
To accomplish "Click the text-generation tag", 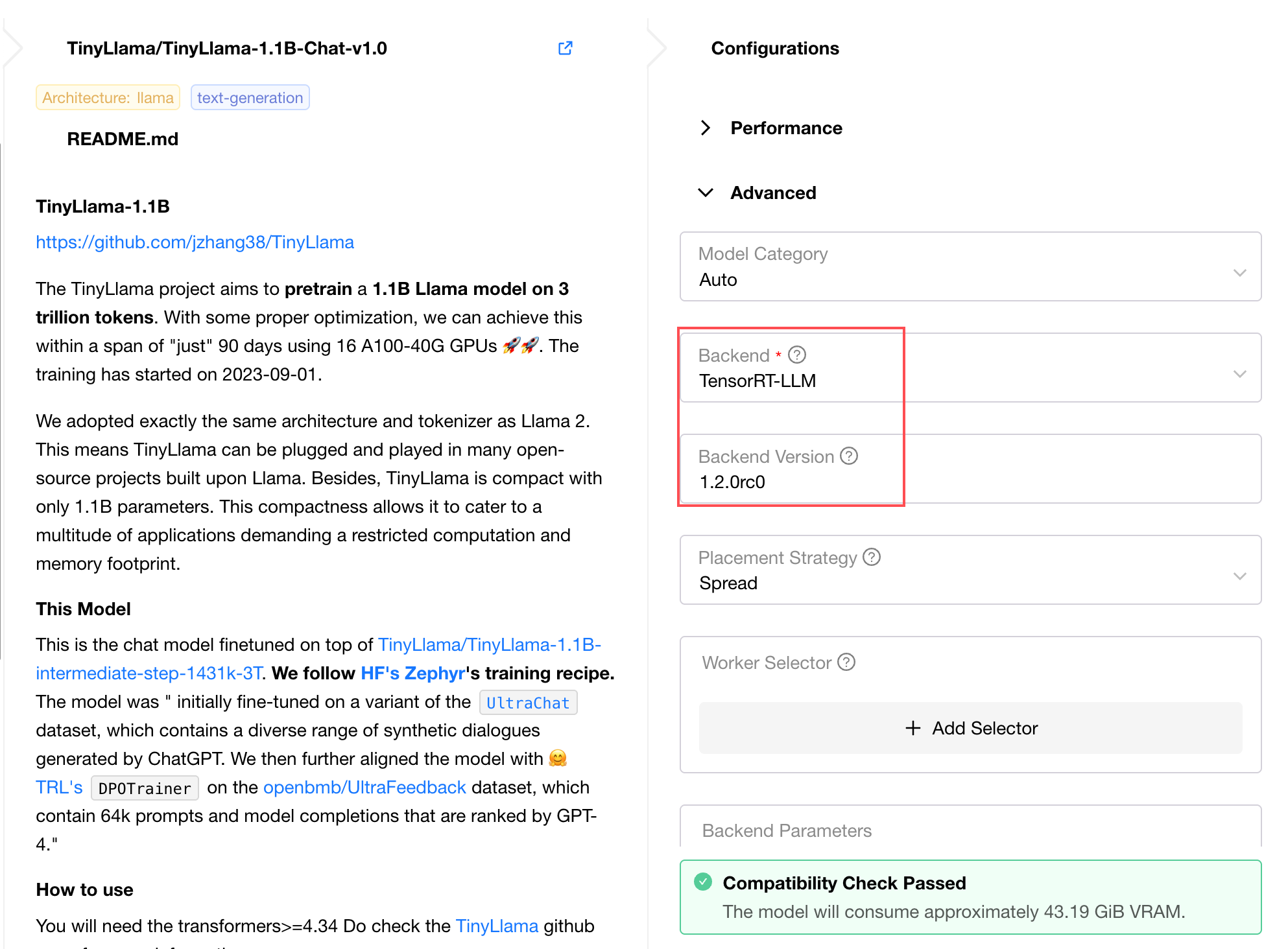I will click(250, 98).
